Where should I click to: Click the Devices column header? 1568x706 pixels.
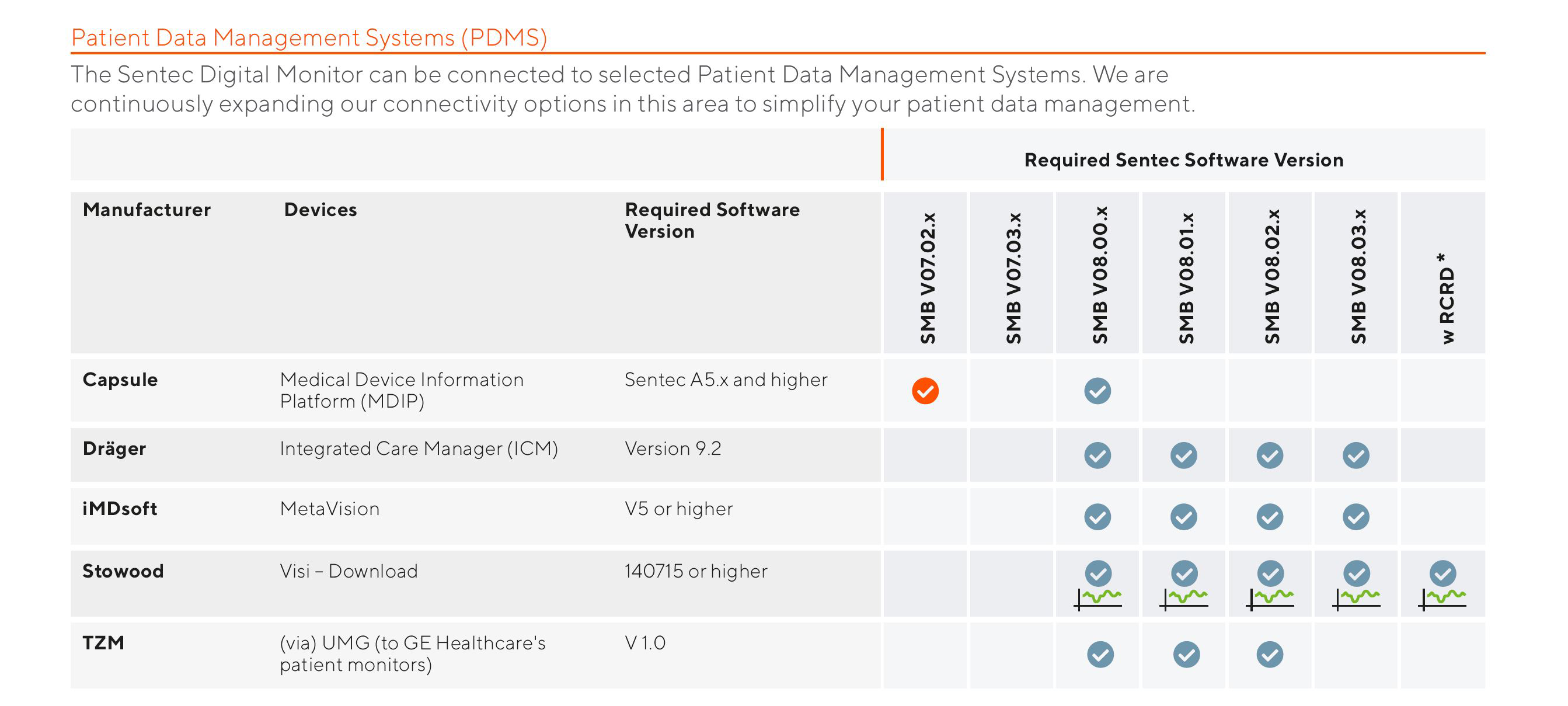[x=320, y=210]
